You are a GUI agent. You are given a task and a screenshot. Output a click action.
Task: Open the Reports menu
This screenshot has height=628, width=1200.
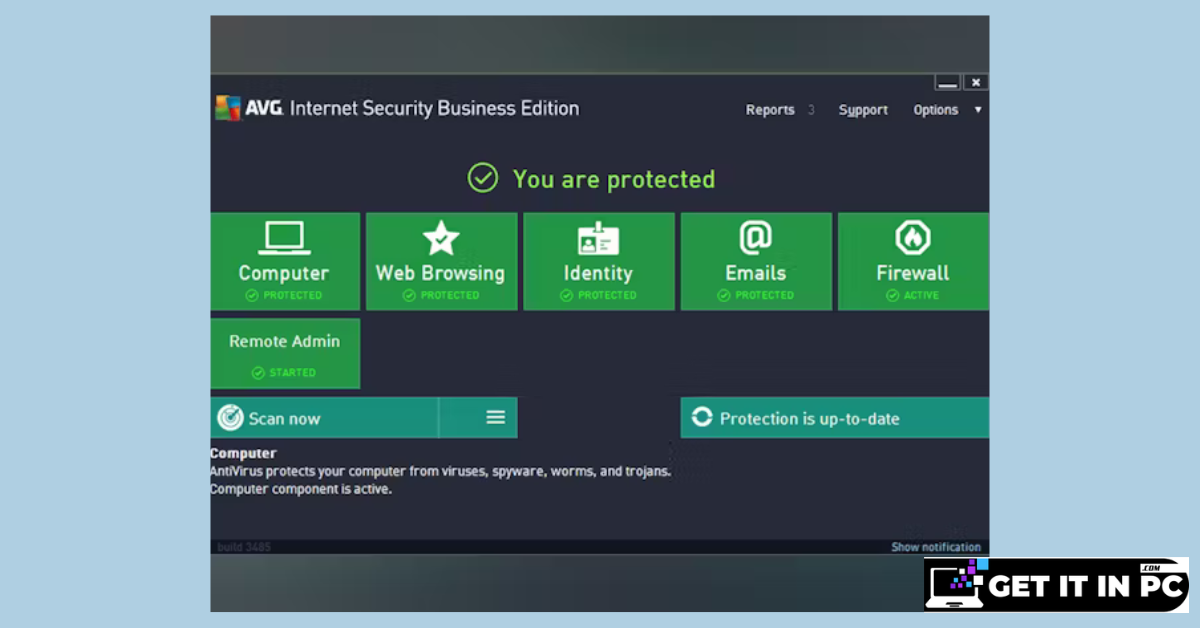click(770, 110)
